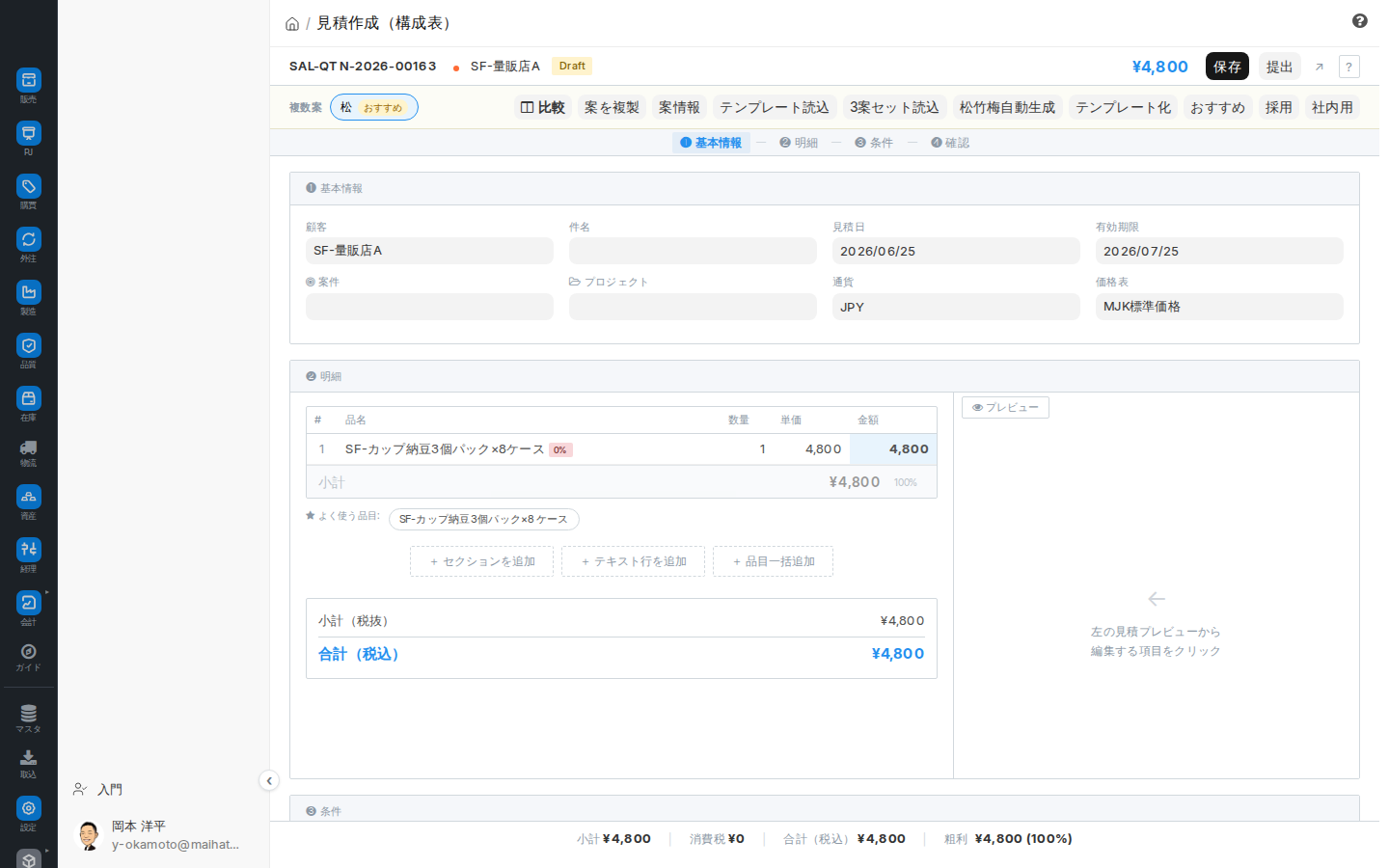Viewport: 1389px width, 868px height.
Task: Expand the 会計 submenu arrow
Action: click(x=46, y=592)
